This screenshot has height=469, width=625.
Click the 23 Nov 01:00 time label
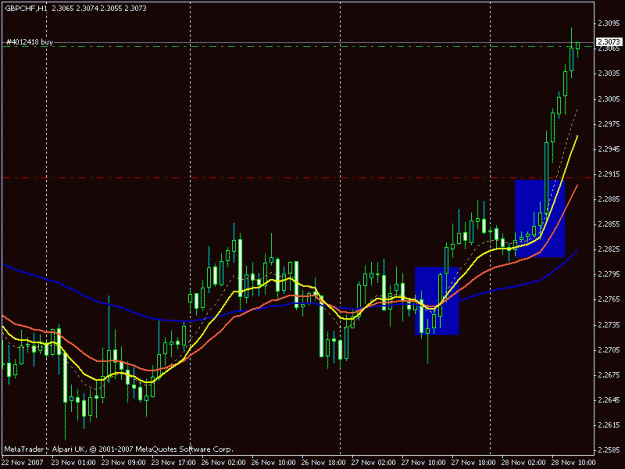(x=74, y=463)
